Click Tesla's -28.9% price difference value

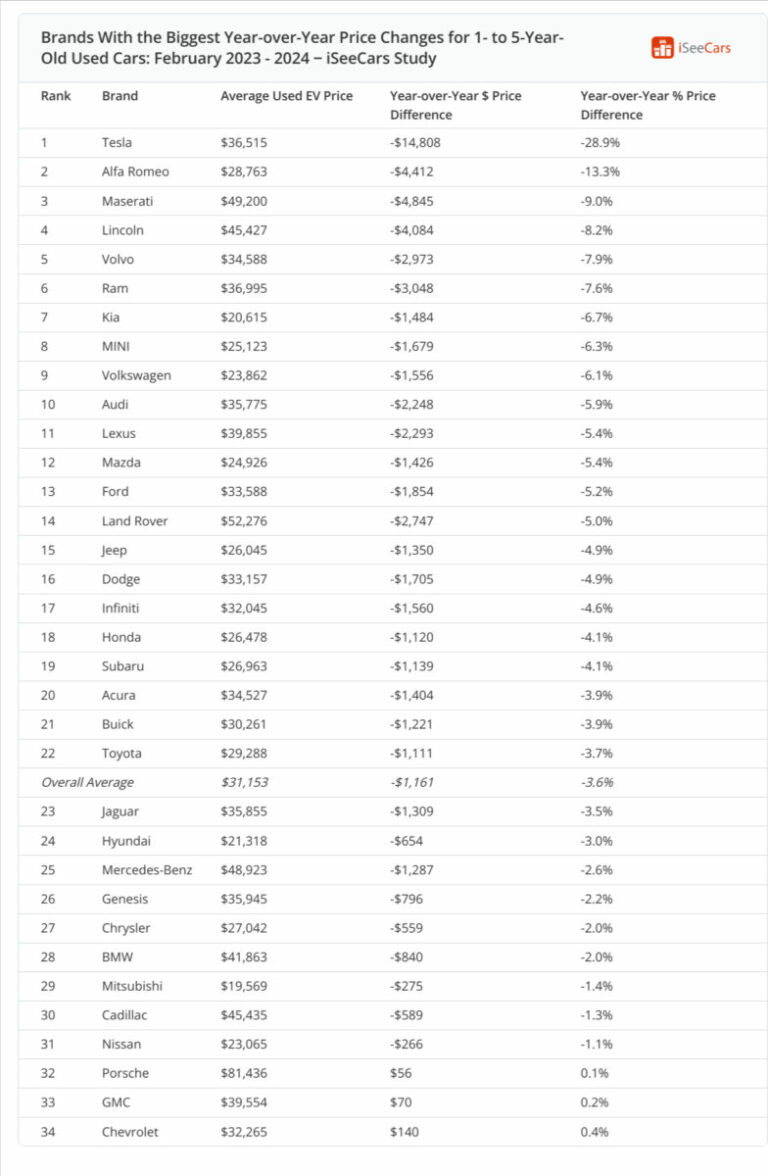click(x=600, y=143)
